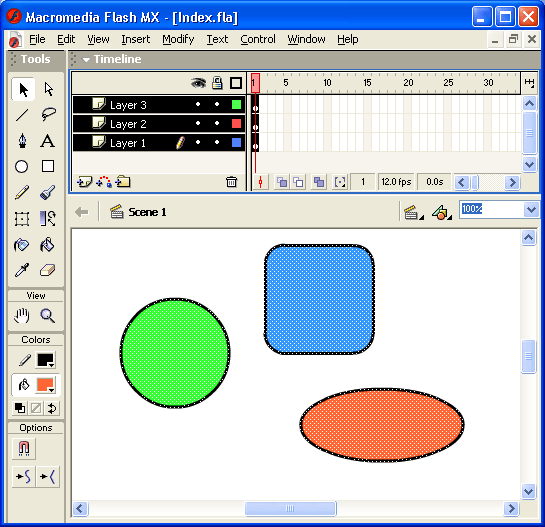
Task: Activate the Text tool
Action: 48,141
